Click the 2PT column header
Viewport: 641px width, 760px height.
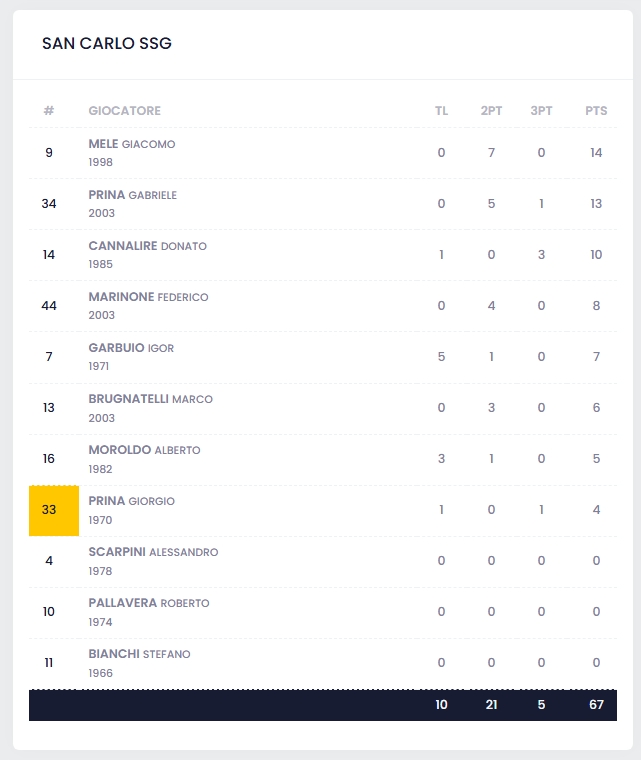coord(491,111)
